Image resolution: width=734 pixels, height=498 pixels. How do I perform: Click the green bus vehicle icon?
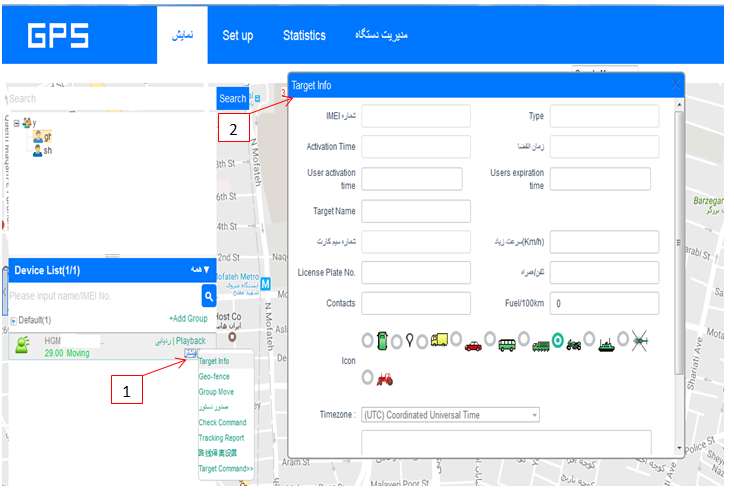(507, 345)
